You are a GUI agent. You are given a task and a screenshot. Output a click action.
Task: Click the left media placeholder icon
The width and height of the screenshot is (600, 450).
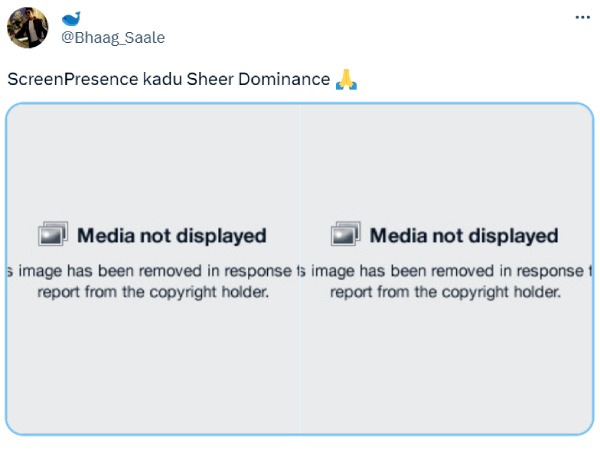click(52, 234)
